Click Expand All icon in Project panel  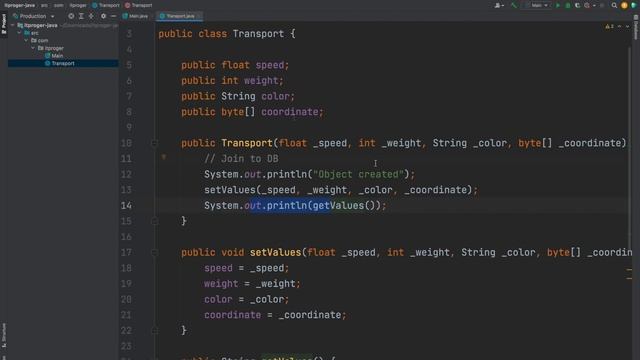tap(81, 16)
